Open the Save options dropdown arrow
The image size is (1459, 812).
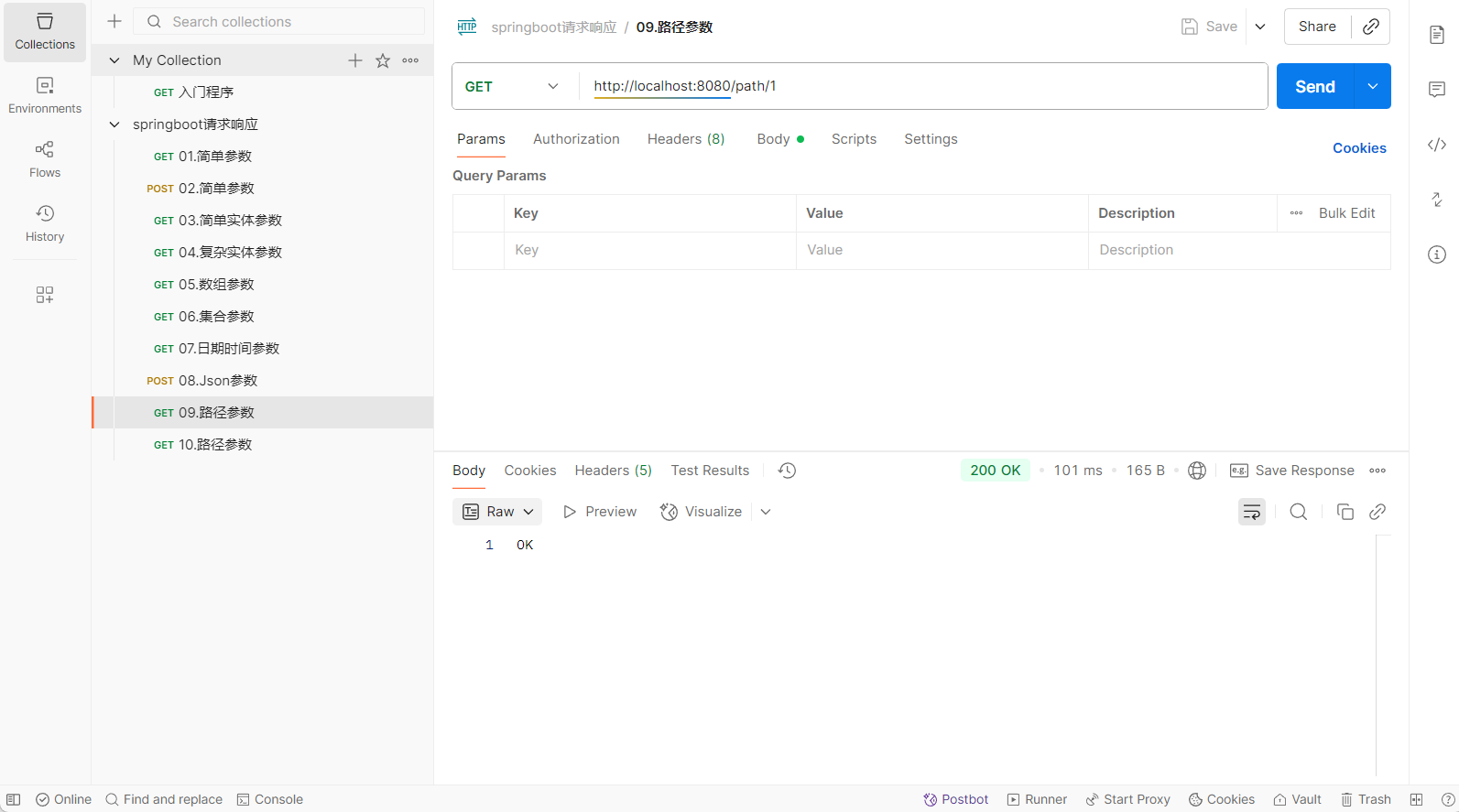tap(1260, 27)
